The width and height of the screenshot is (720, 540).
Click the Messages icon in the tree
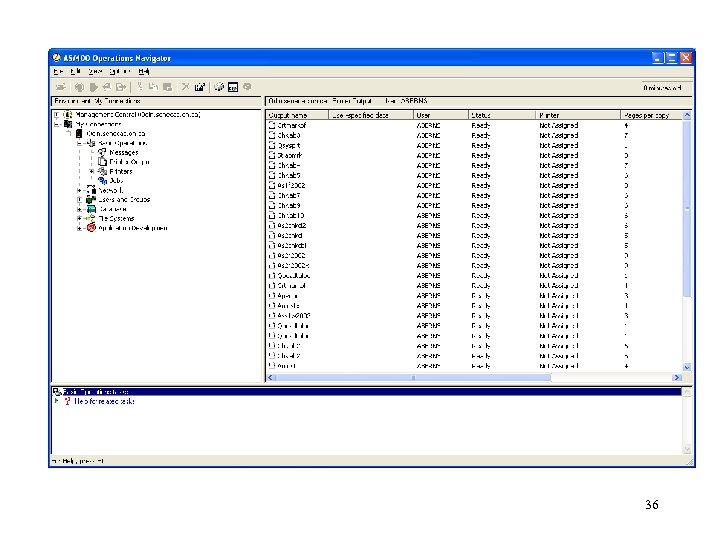point(103,152)
